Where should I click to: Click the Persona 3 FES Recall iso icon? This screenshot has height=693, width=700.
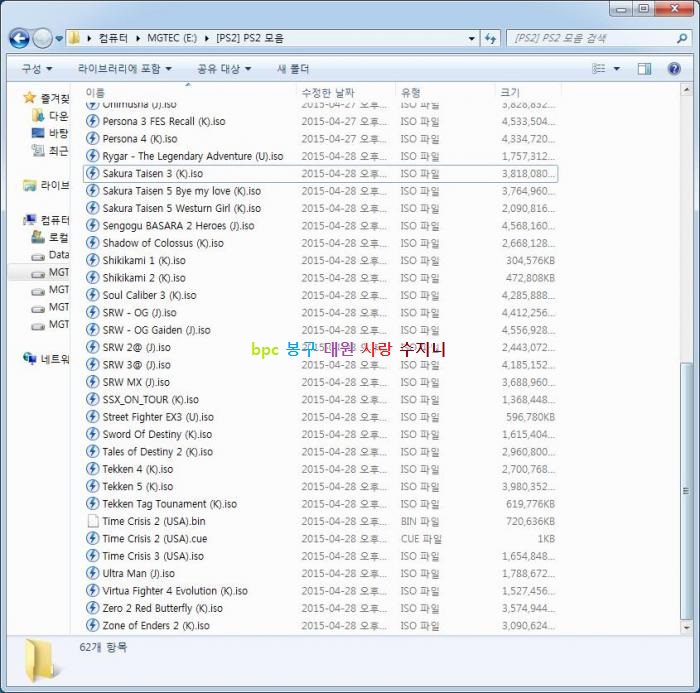click(92, 121)
